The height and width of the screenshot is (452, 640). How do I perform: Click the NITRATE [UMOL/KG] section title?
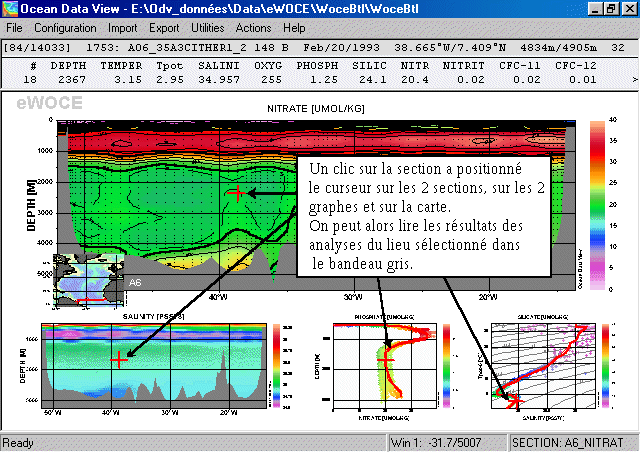click(x=316, y=109)
